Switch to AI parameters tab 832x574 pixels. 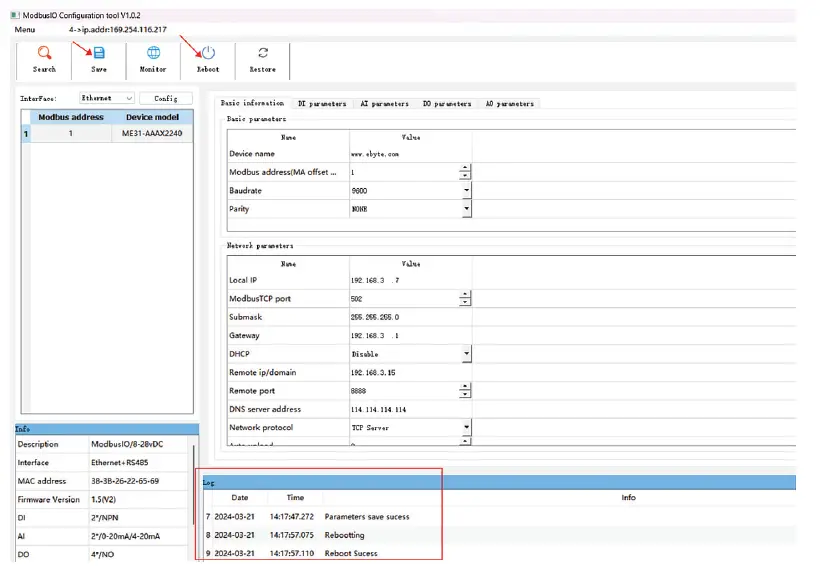tap(384, 103)
